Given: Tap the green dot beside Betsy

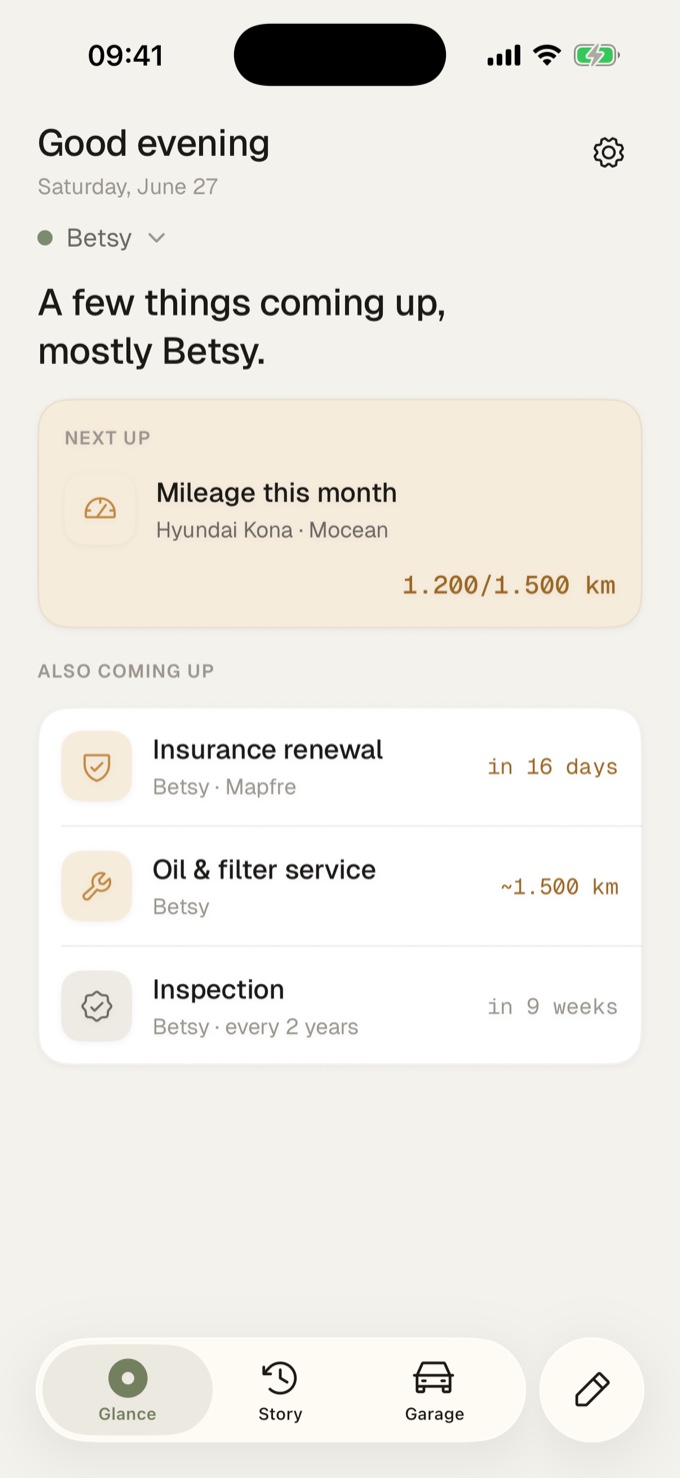Looking at the screenshot, I should (45, 238).
